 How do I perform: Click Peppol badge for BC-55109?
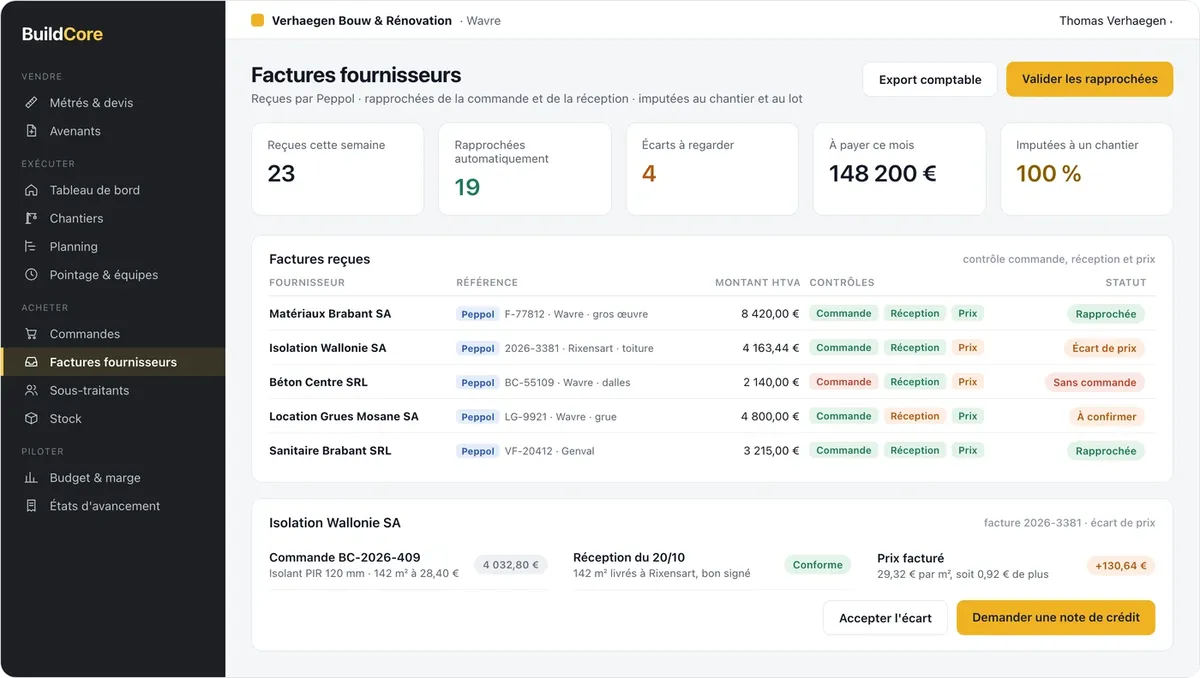point(478,382)
